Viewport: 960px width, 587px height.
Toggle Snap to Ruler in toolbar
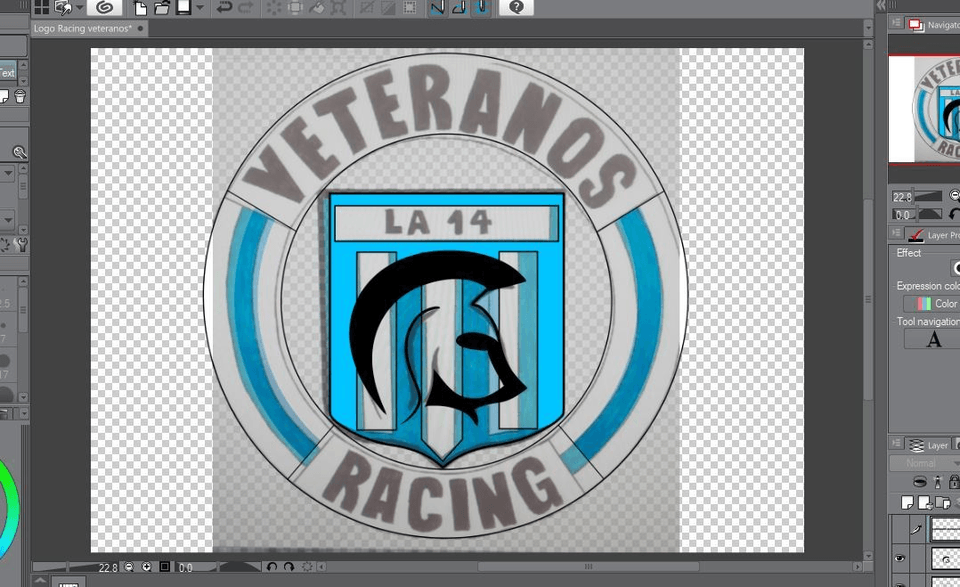point(437,7)
